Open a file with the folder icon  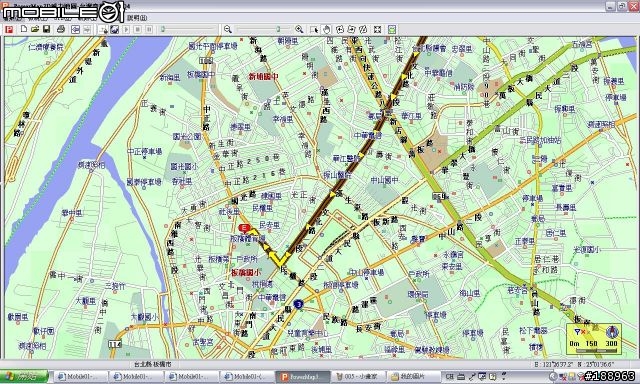pos(35,29)
